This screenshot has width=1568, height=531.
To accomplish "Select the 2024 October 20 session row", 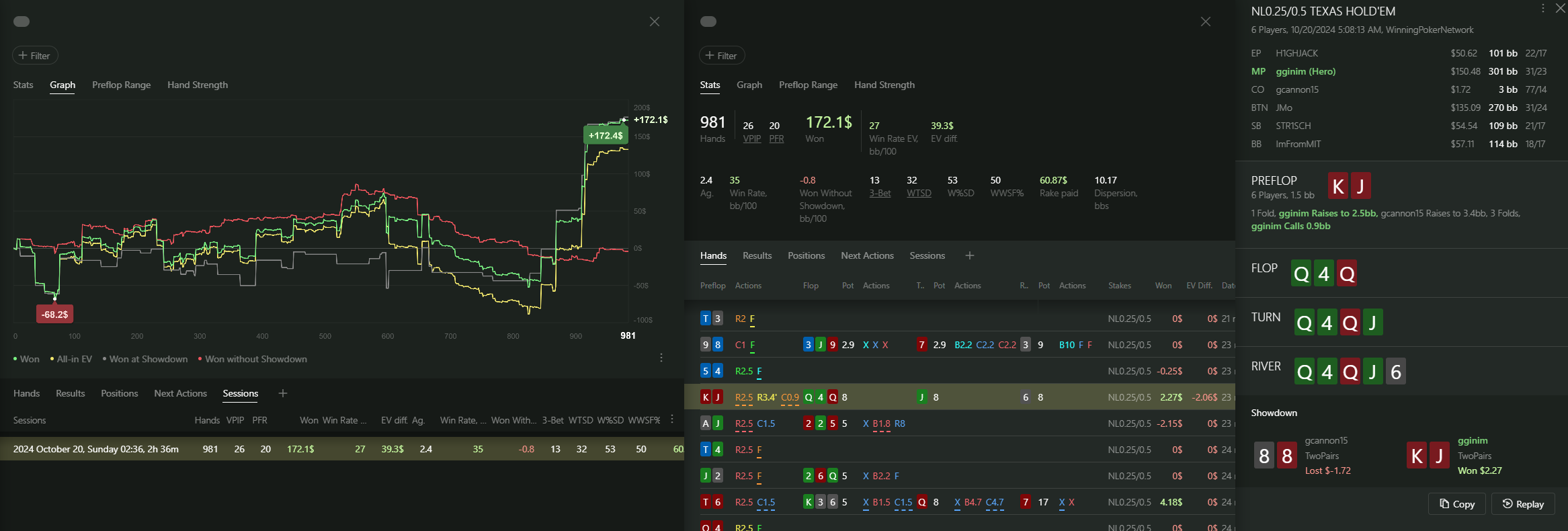I will (342, 449).
